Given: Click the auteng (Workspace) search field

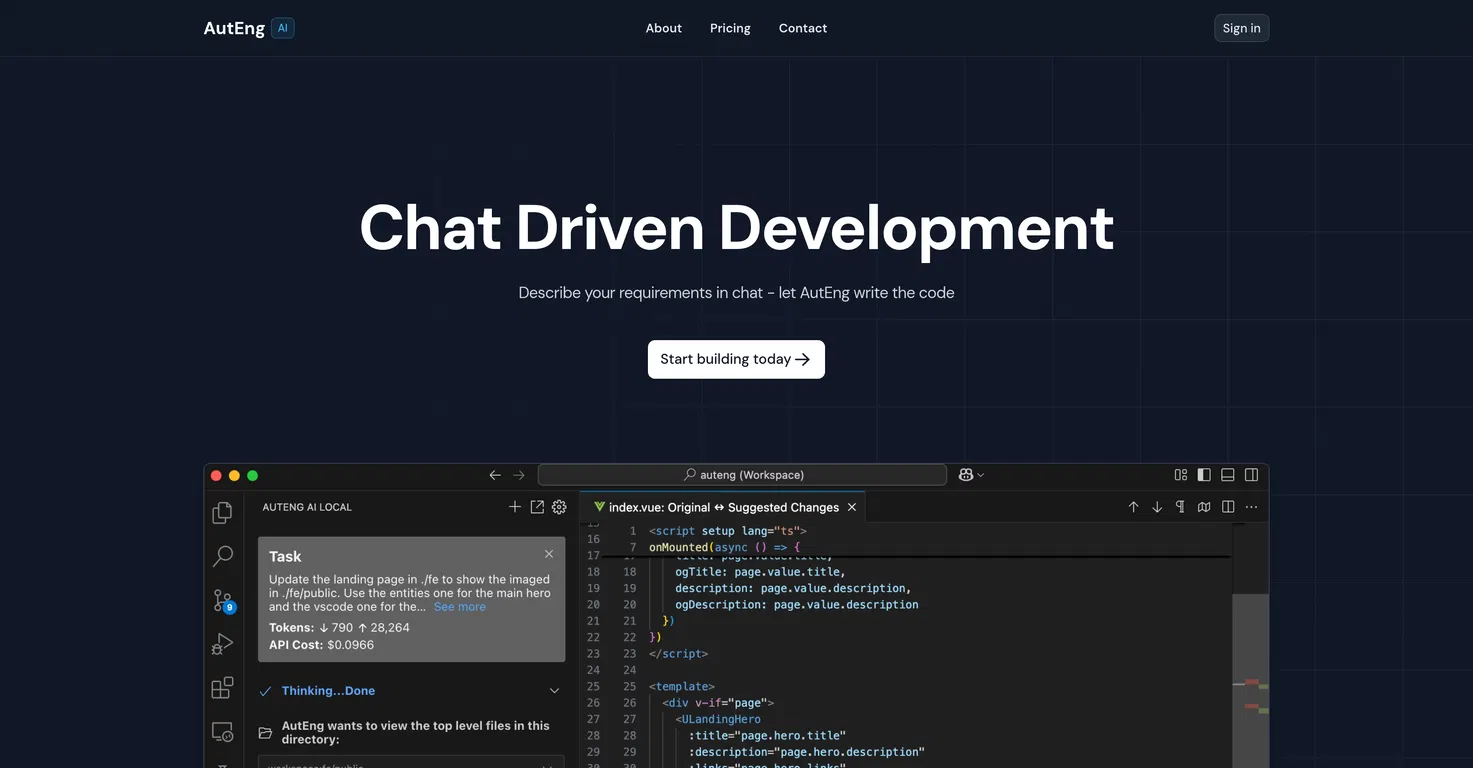Looking at the screenshot, I should point(742,475).
